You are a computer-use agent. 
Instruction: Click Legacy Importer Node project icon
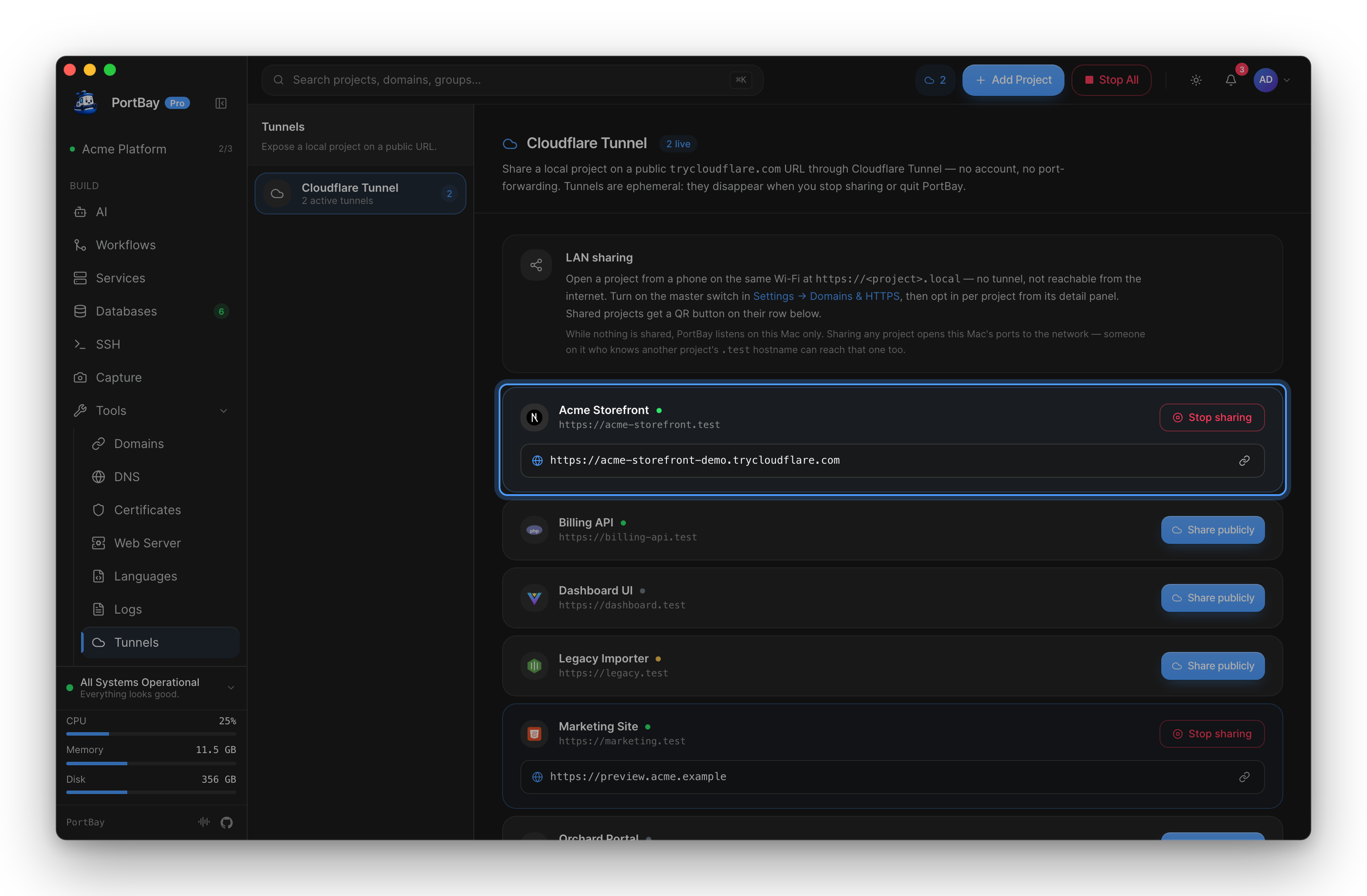point(534,666)
